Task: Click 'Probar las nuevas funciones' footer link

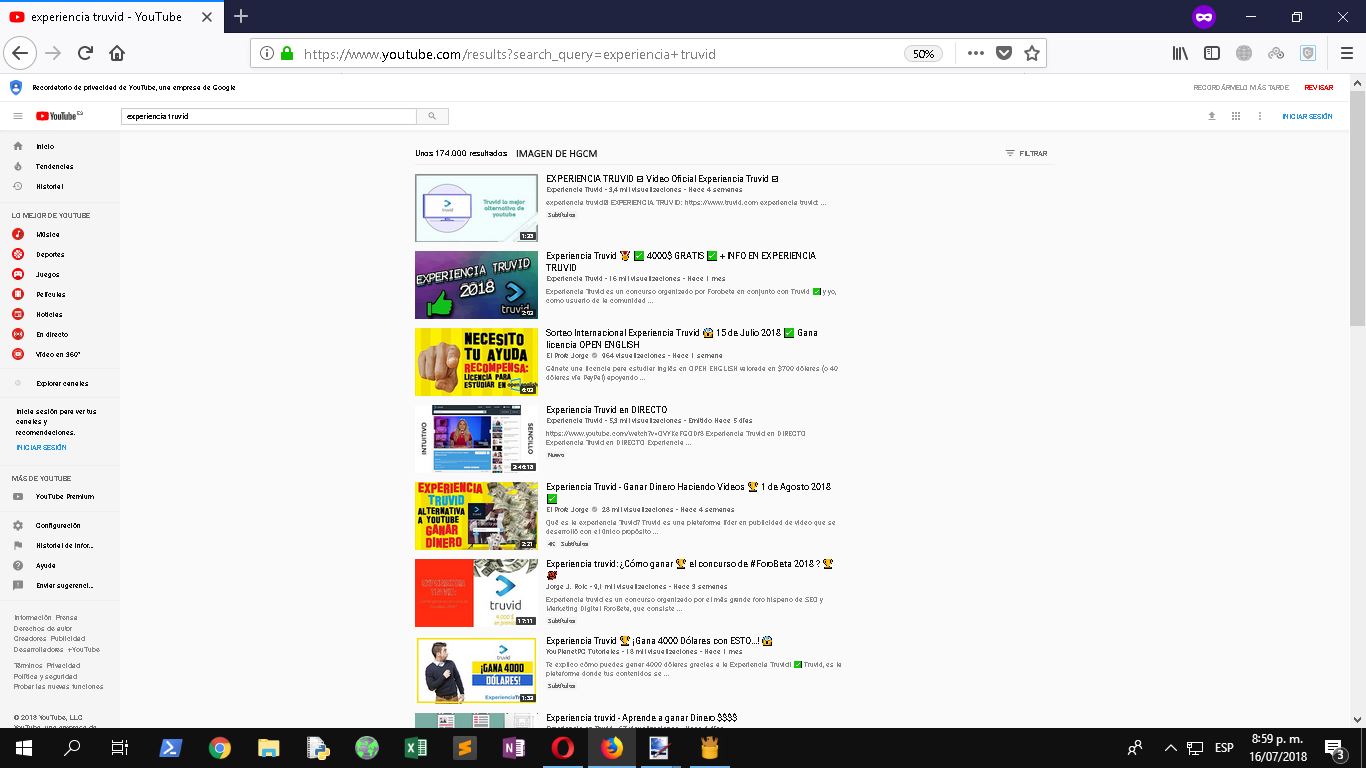Action: pos(58,687)
